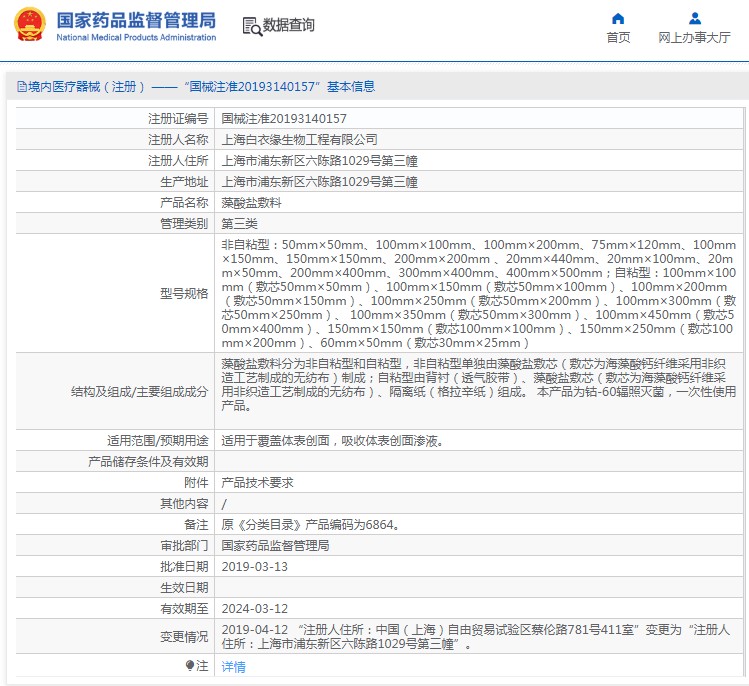Click the 备注 value 原《分类目录》产品编码为6864

(x=310, y=525)
